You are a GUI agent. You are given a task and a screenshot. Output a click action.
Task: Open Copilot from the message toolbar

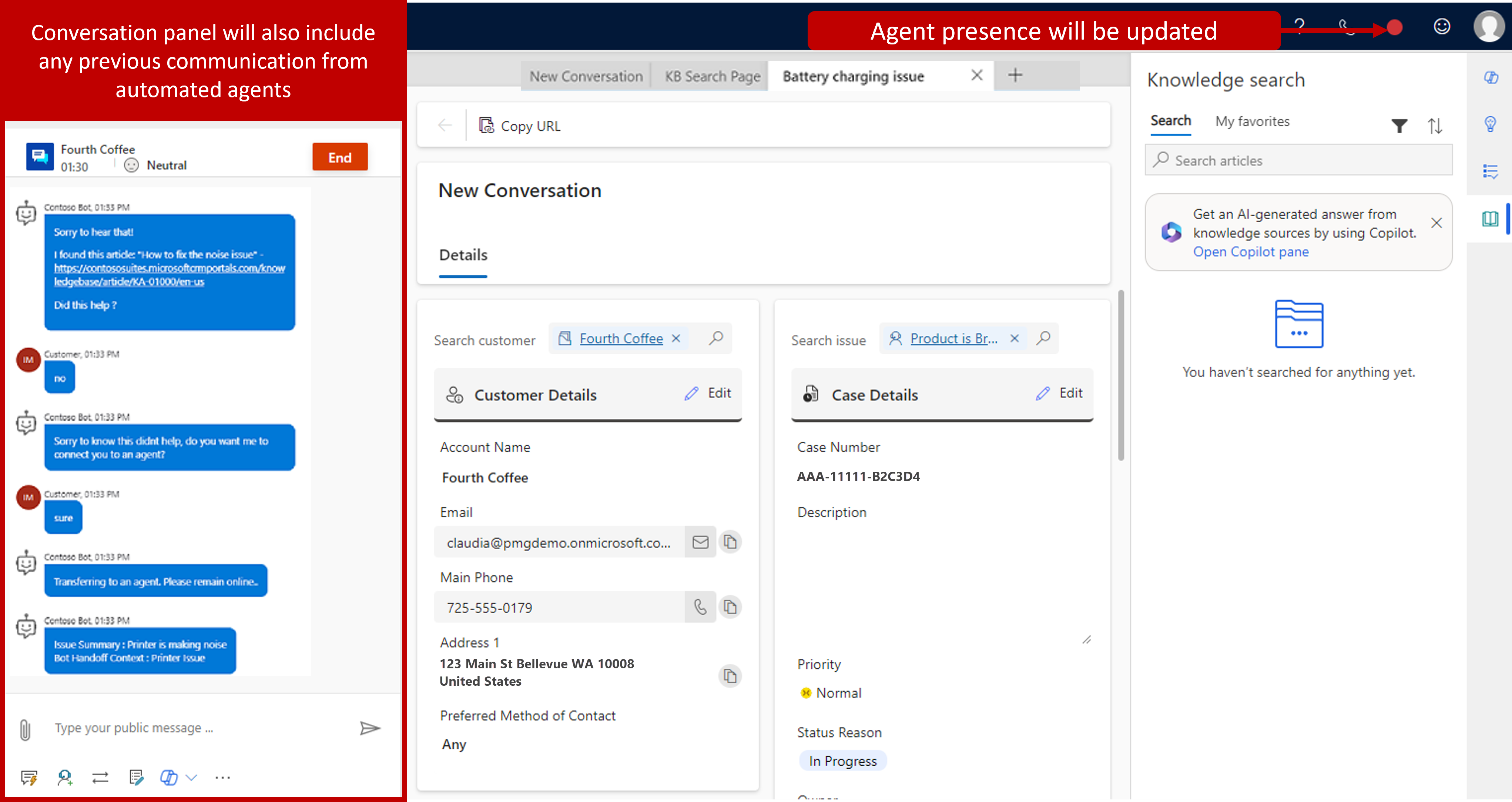168,777
